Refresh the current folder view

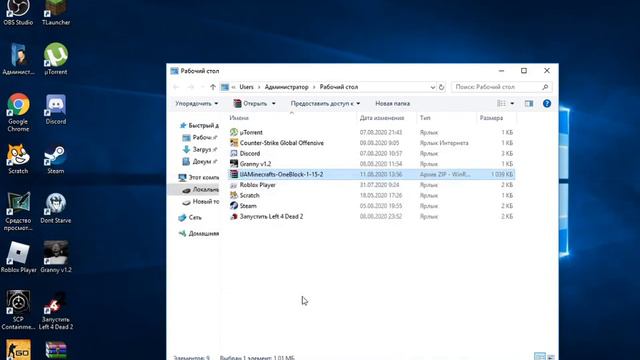[441, 87]
